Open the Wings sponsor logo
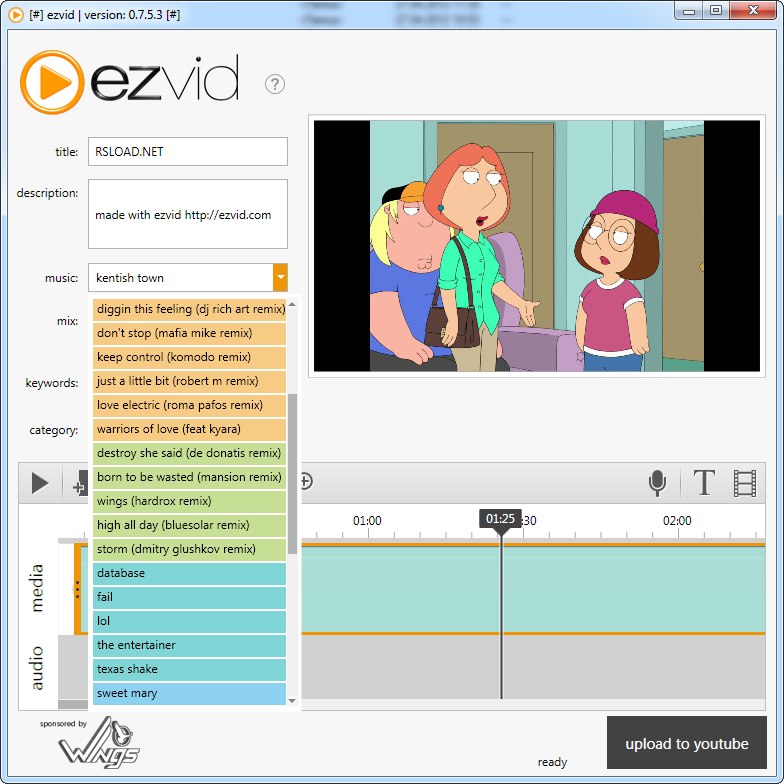Image resolution: width=784 pixels, height=784 pixels. coord(99,742)
